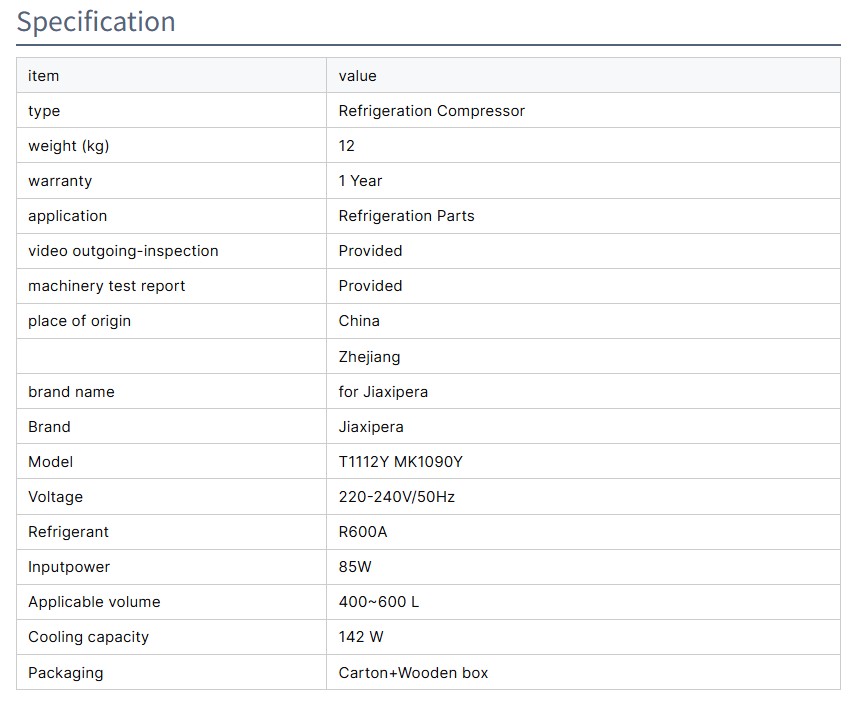Click the 'Carton+Wooden box' packaging value
859x713 pixels.
(413, 673)
